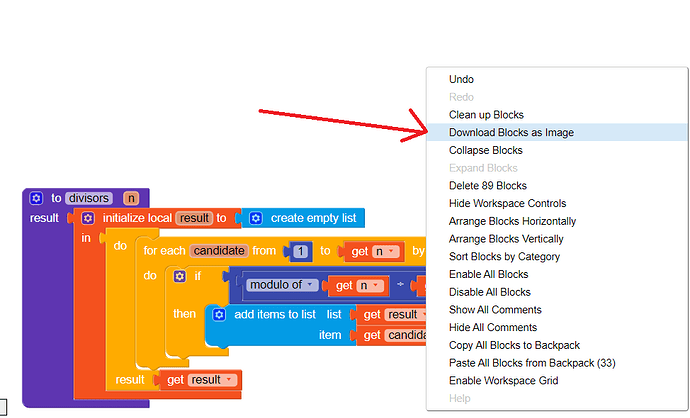The width and height of the screenshot is (690, 418).
Task: Click the candidate loop variable name
Action: tap(219, 251)
